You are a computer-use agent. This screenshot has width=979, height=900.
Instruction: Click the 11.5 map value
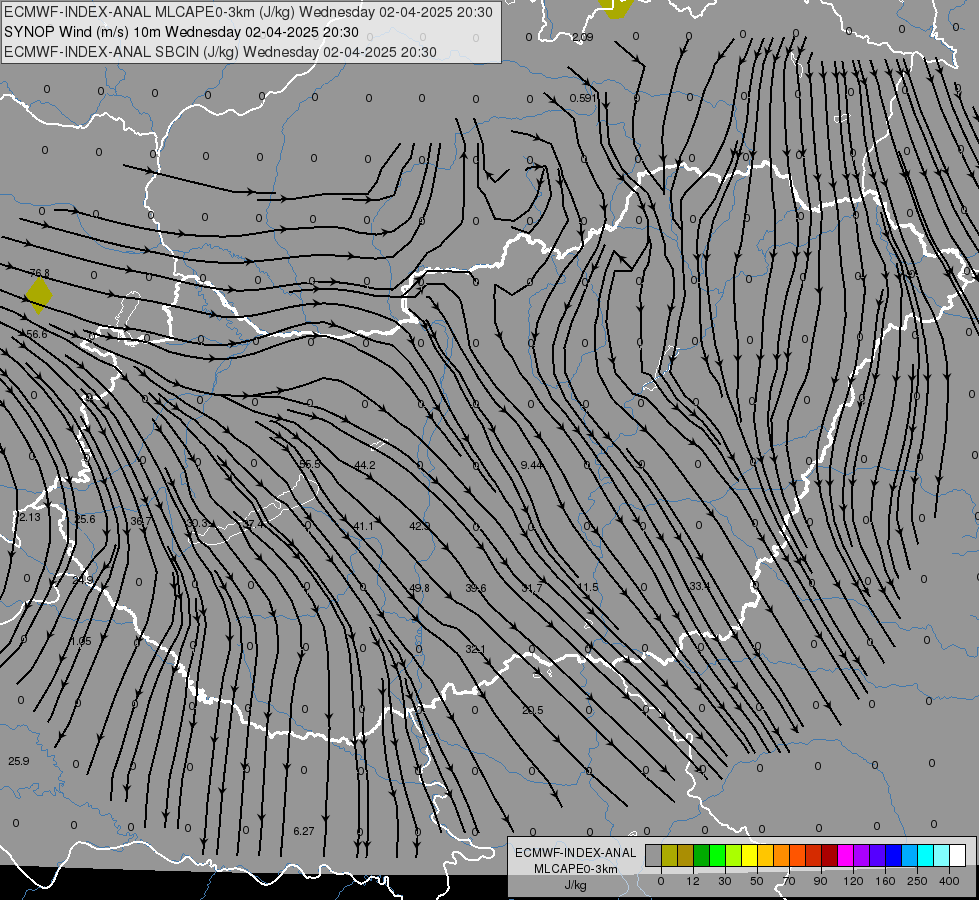pos(588,587)
